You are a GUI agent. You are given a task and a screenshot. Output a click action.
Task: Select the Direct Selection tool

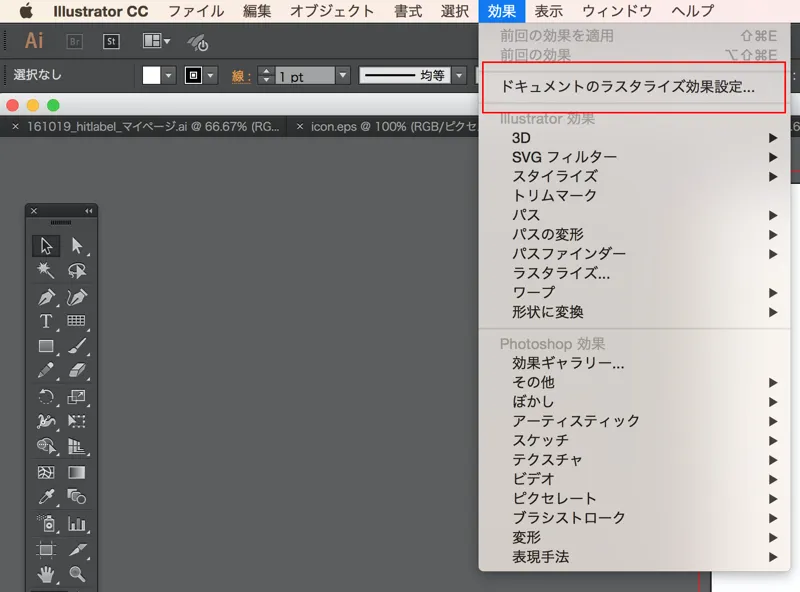77,245
